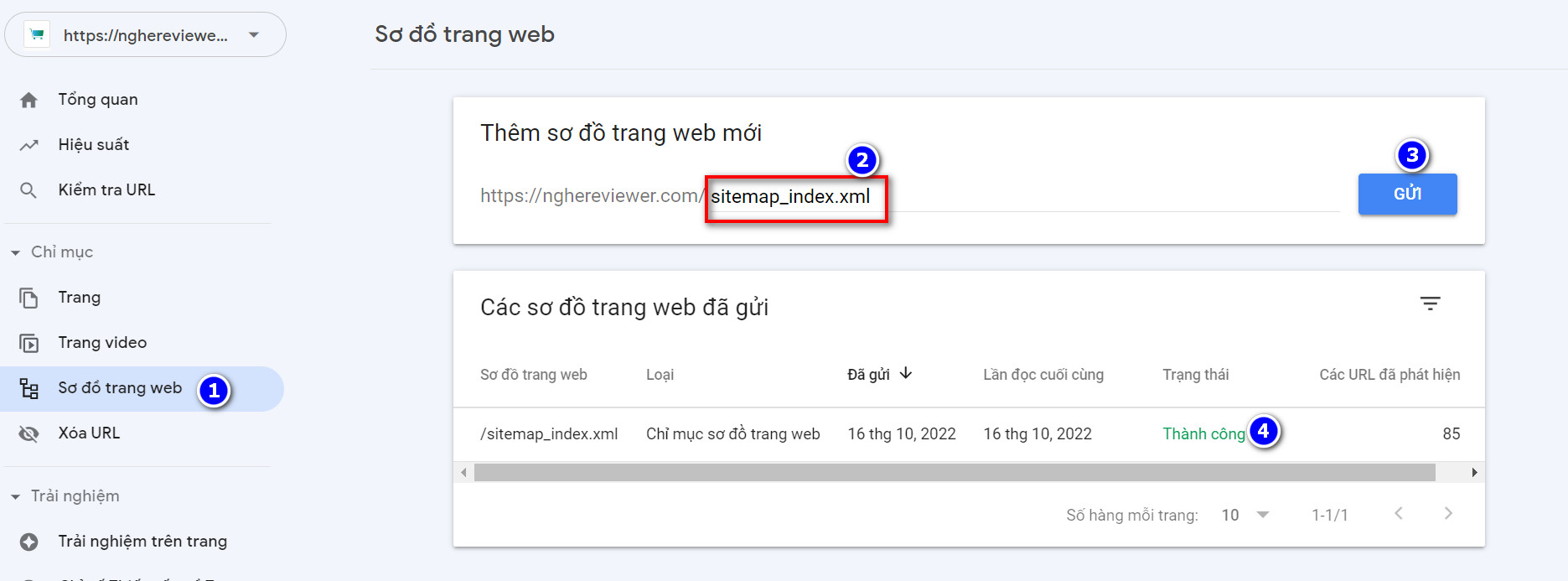1568x581 pixels.
Task: Click the Đã gửi sort arrow
Action: coord(906,373)
